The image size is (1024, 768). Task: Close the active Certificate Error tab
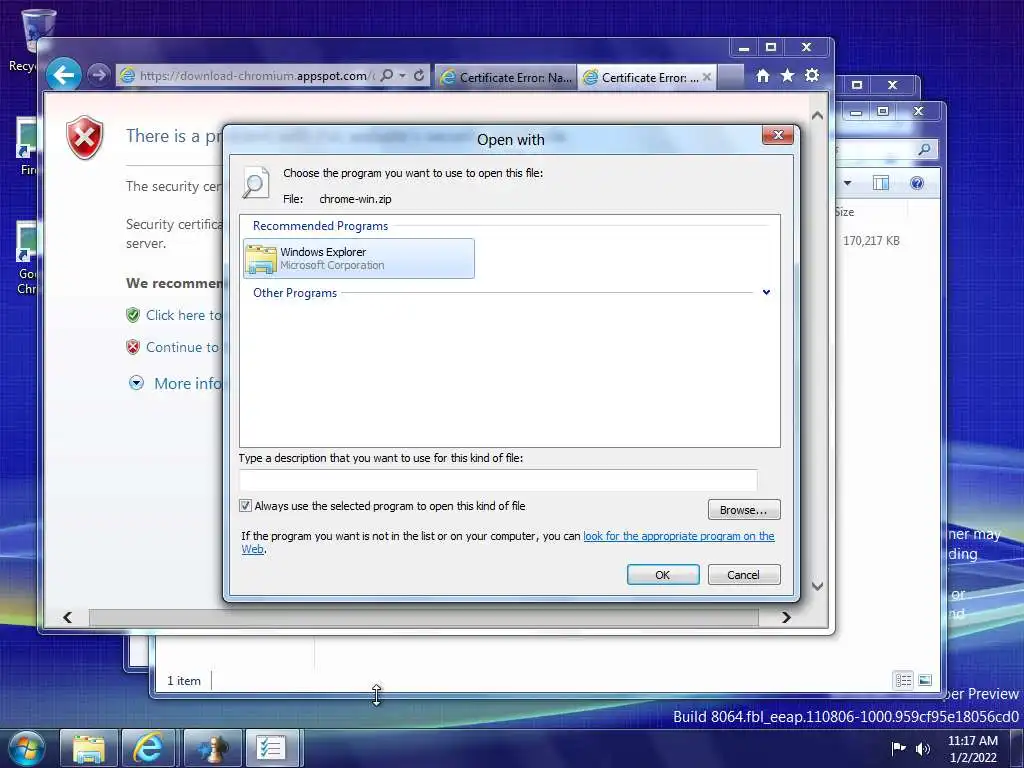pos(707,77)
